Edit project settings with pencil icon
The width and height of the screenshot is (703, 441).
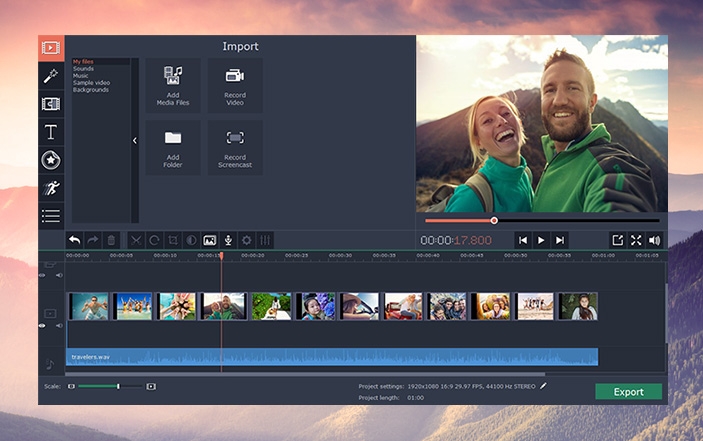click(x=544, y=385)
